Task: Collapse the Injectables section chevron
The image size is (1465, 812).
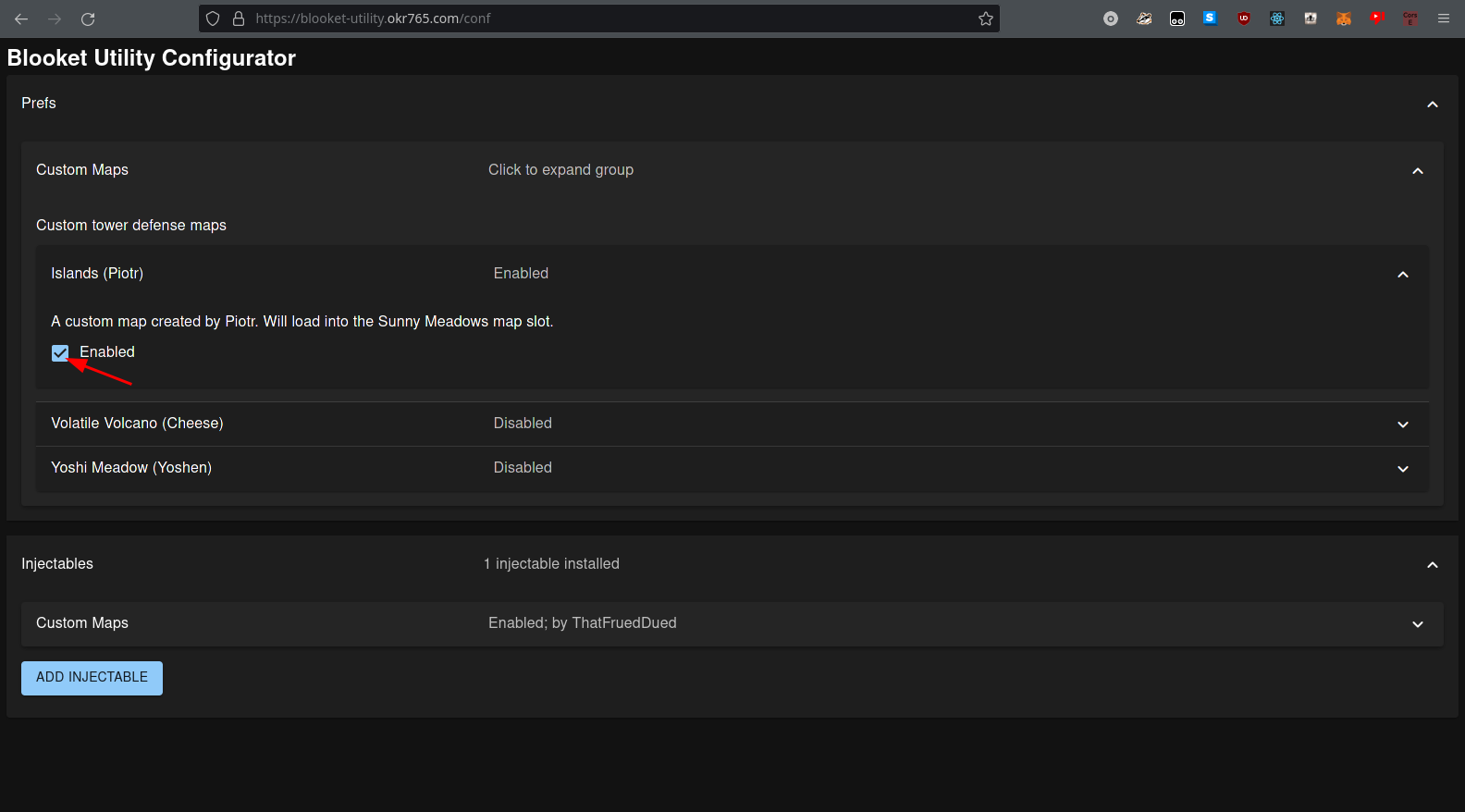Action: tap(1433, 565)
